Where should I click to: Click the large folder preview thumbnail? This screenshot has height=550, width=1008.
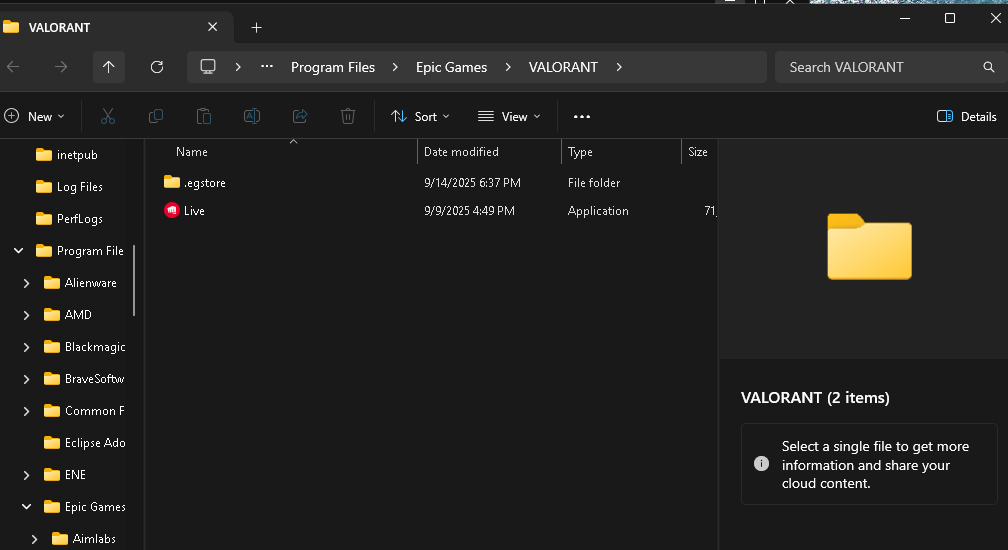pos(869,247)
